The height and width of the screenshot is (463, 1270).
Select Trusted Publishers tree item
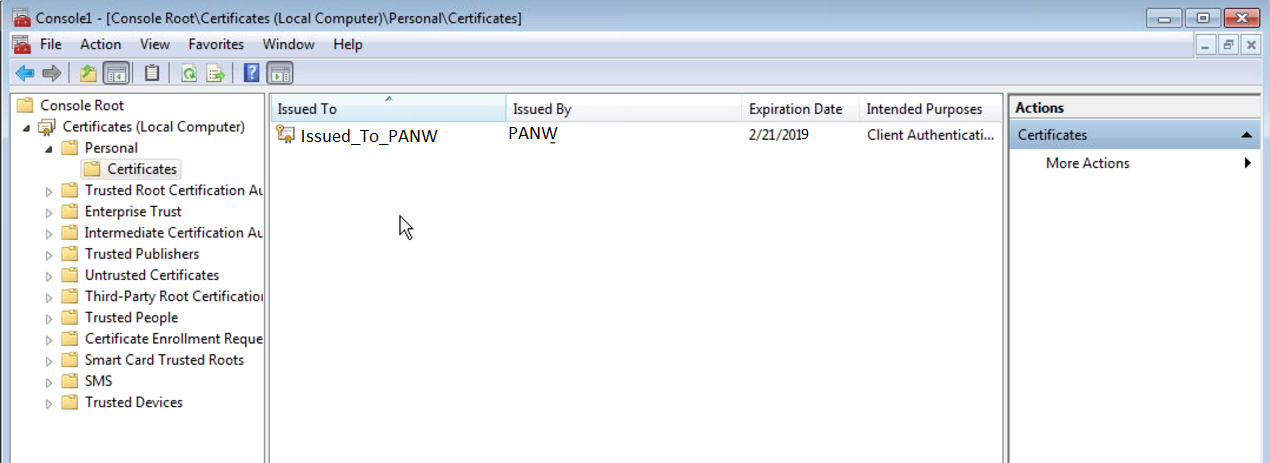142,254
